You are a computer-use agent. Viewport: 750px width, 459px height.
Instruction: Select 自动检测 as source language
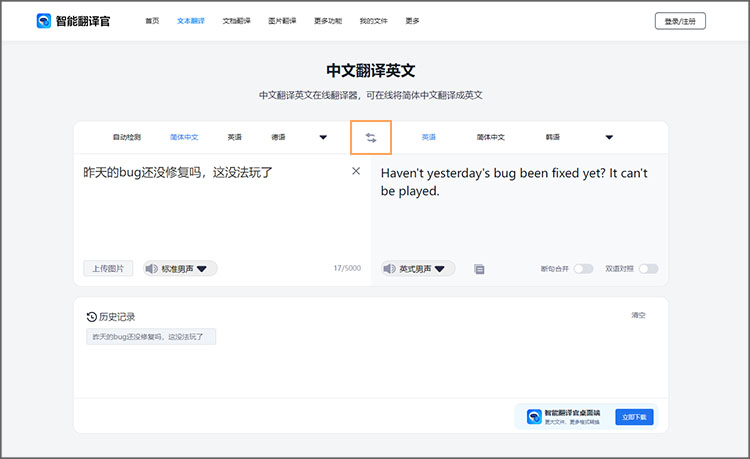tap(127, 137)
